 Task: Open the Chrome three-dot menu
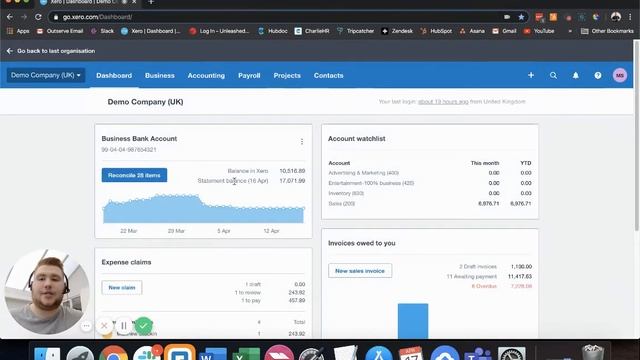coord(630,17)
